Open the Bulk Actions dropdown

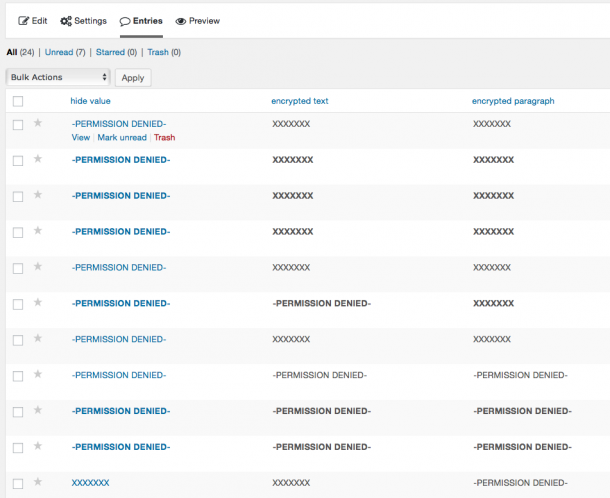point(58,77)
